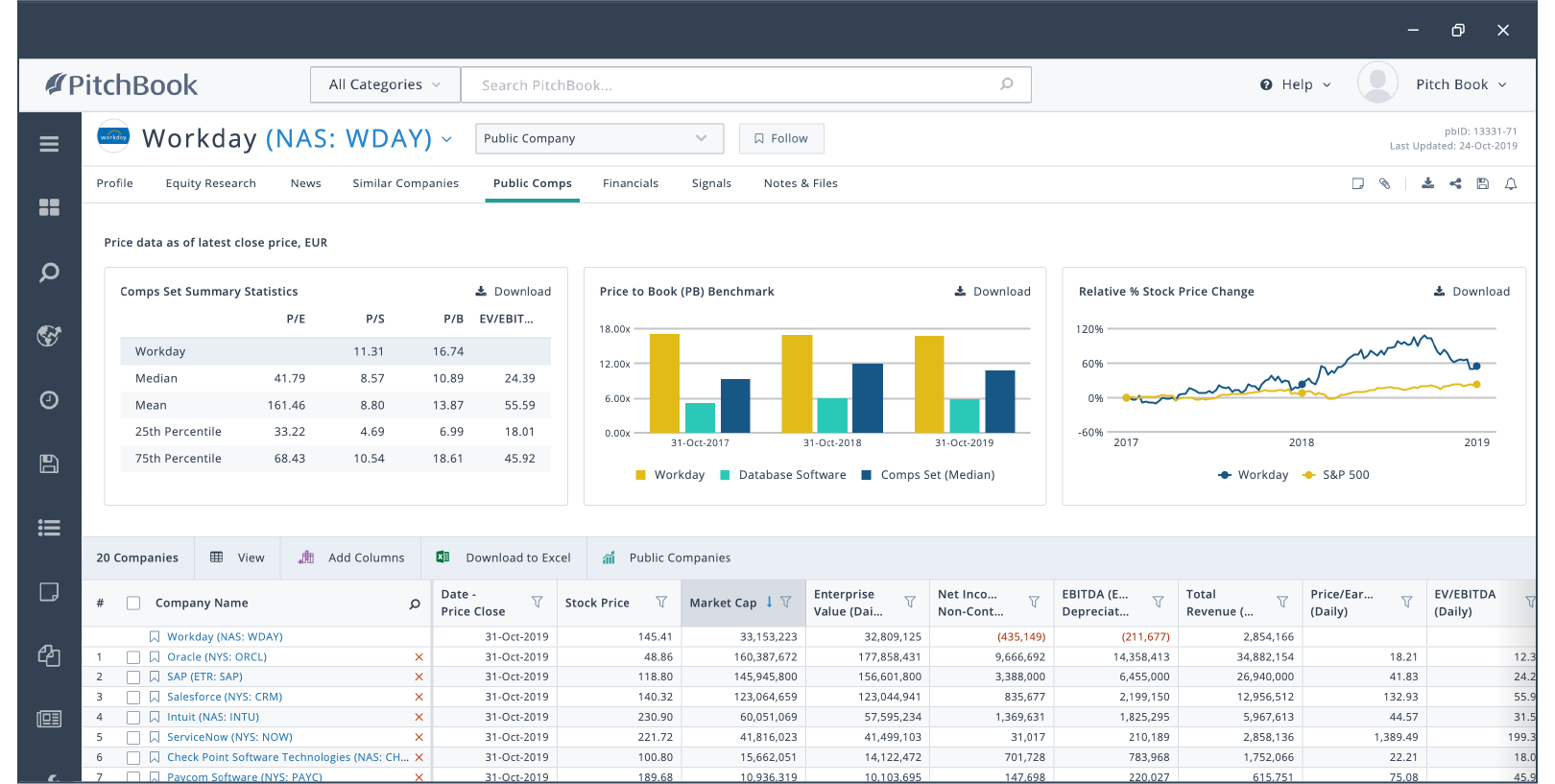Check the Check Point Software row checkbox
The image size is (1555, 784).
133,758
